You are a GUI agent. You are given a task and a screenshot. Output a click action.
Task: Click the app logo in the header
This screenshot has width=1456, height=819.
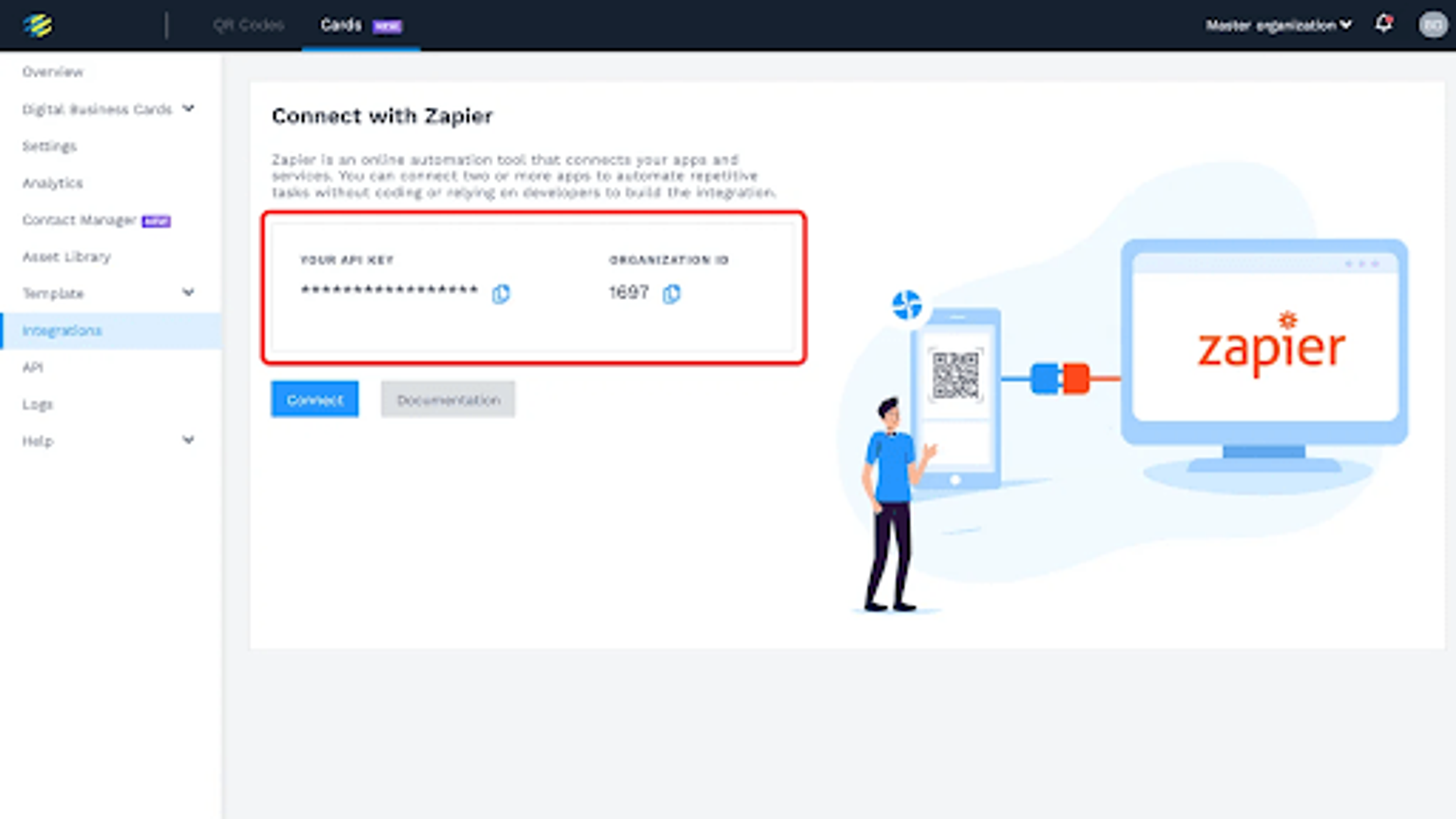pyautogui.click(x=38, y=25)
